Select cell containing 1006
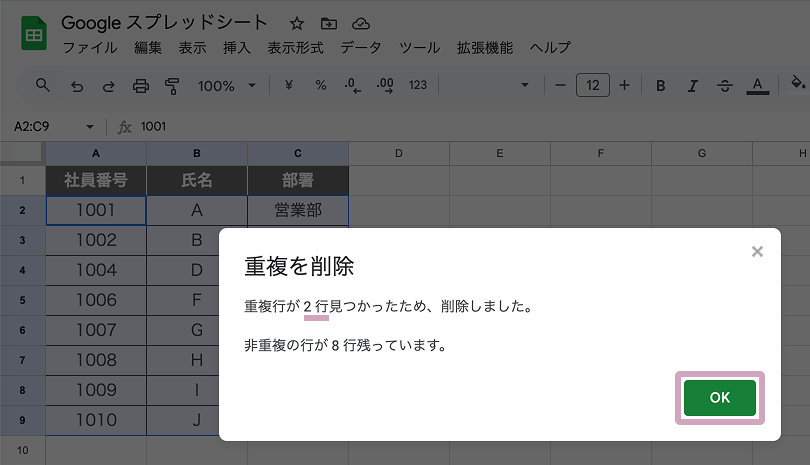 (x=96, y=300)
